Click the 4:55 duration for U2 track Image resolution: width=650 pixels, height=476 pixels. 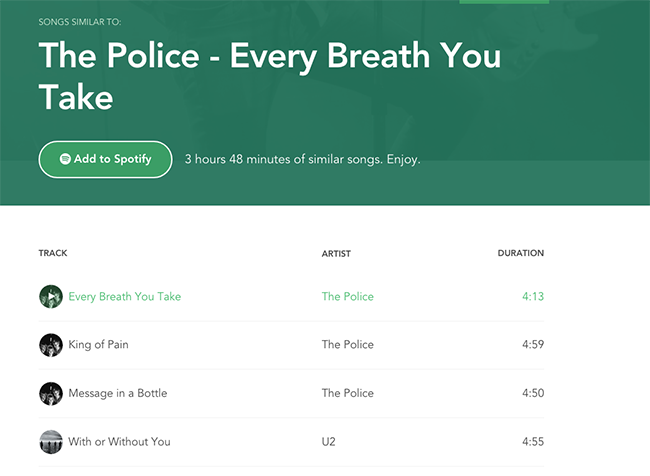click(533, 442)
